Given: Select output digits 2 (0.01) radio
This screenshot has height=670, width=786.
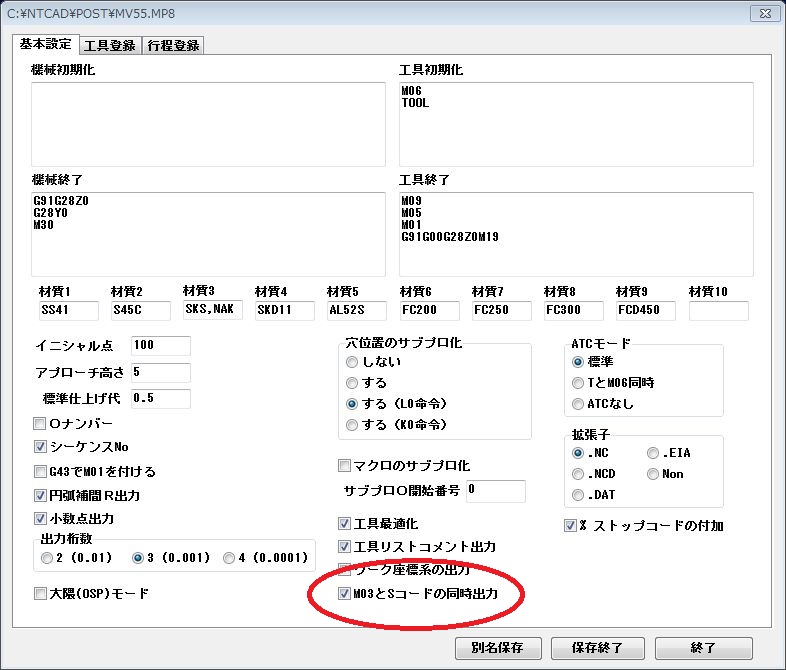Looking at the screenshot, I should [47, 558].
